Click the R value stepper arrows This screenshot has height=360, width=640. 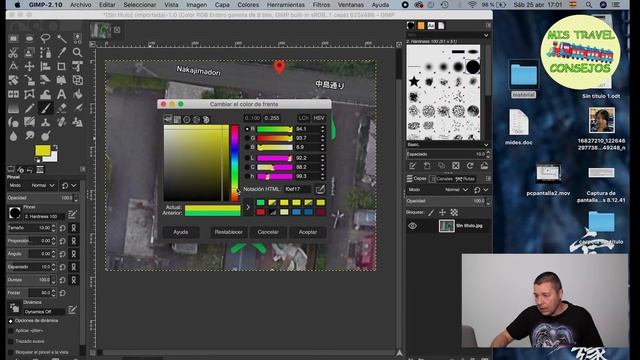[323, 129]
